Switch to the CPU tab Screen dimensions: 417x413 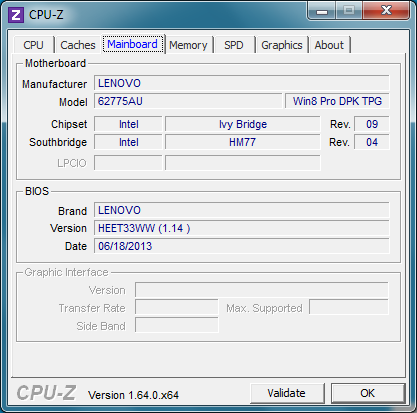[x=33, y=45]
